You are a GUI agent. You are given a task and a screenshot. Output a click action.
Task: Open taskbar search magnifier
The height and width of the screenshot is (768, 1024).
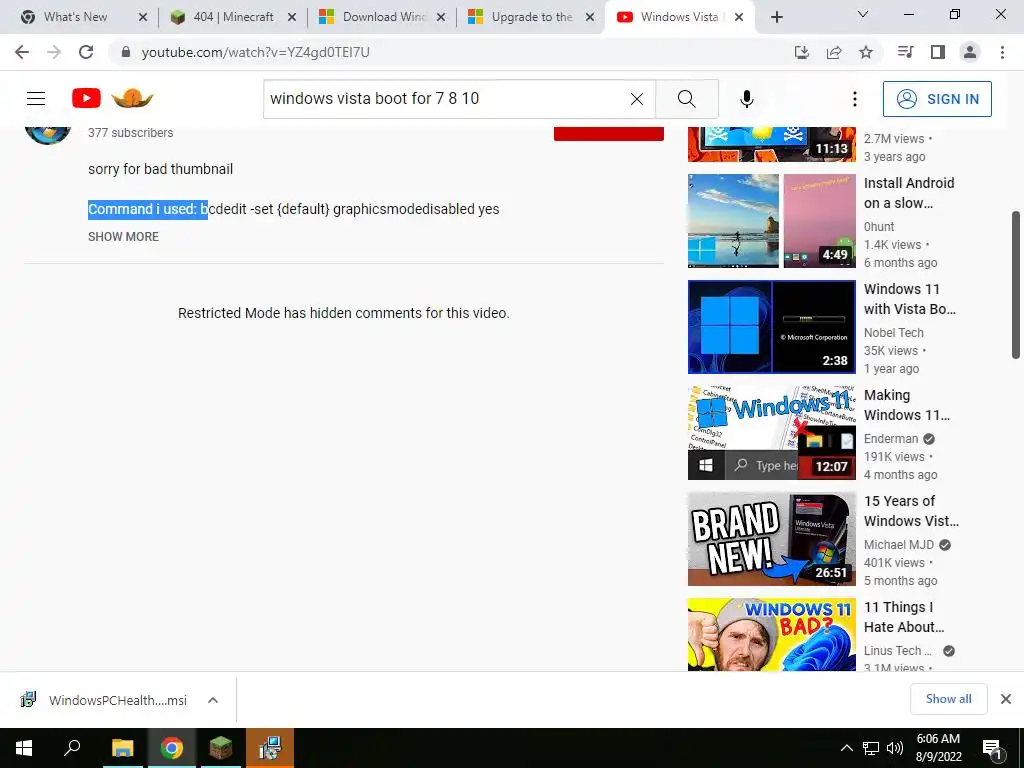[x=72, y=748]
